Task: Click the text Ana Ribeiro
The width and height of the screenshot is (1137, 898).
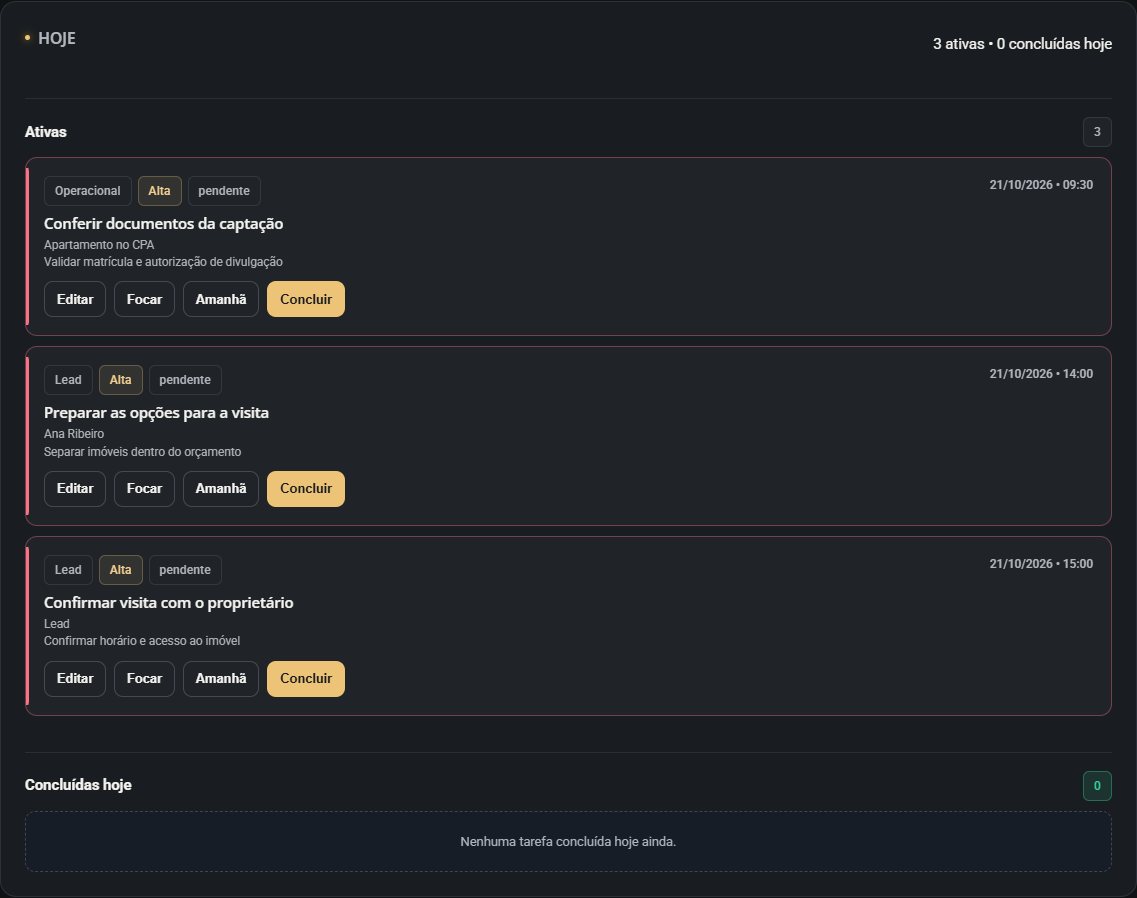Action: coord(74,434)
